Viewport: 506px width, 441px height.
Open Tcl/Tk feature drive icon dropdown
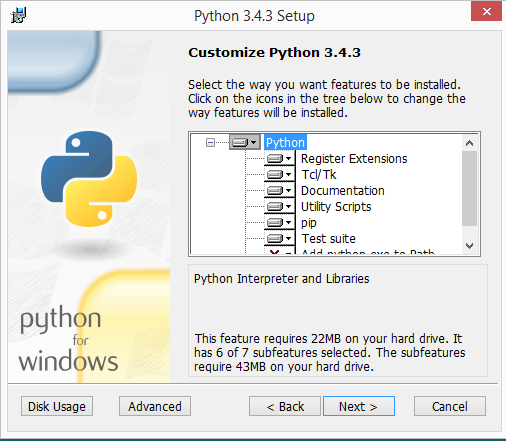tap(280, 174)
